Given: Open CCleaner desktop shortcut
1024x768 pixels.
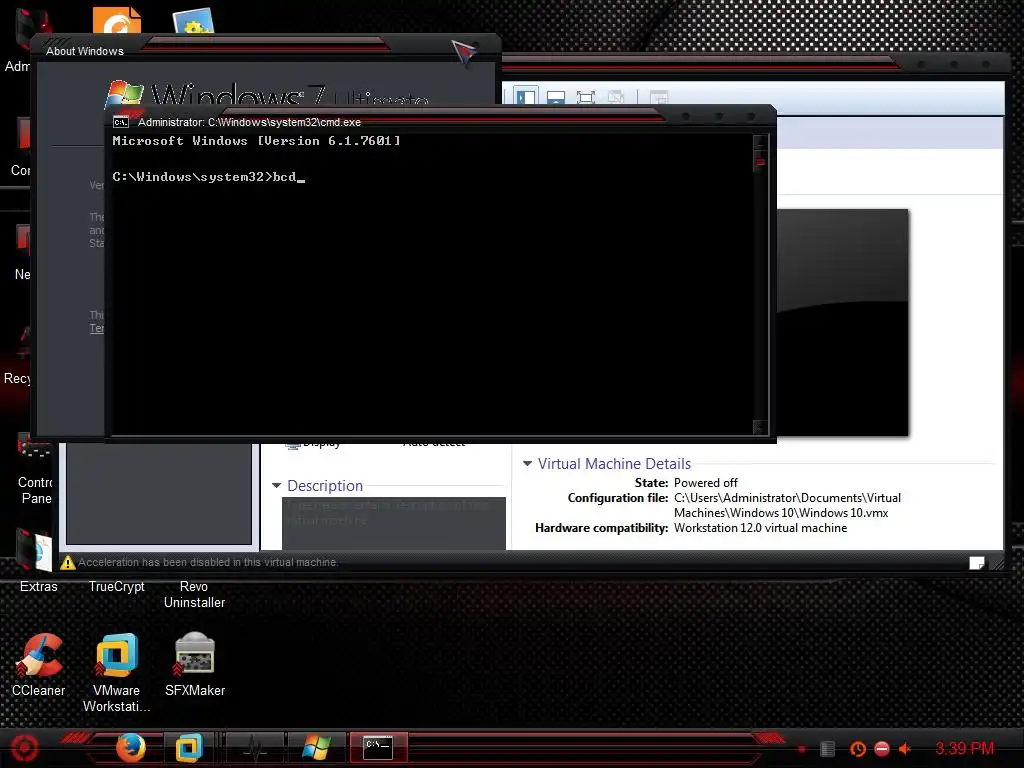Looking at the screenshot, I should coord(39,665).
